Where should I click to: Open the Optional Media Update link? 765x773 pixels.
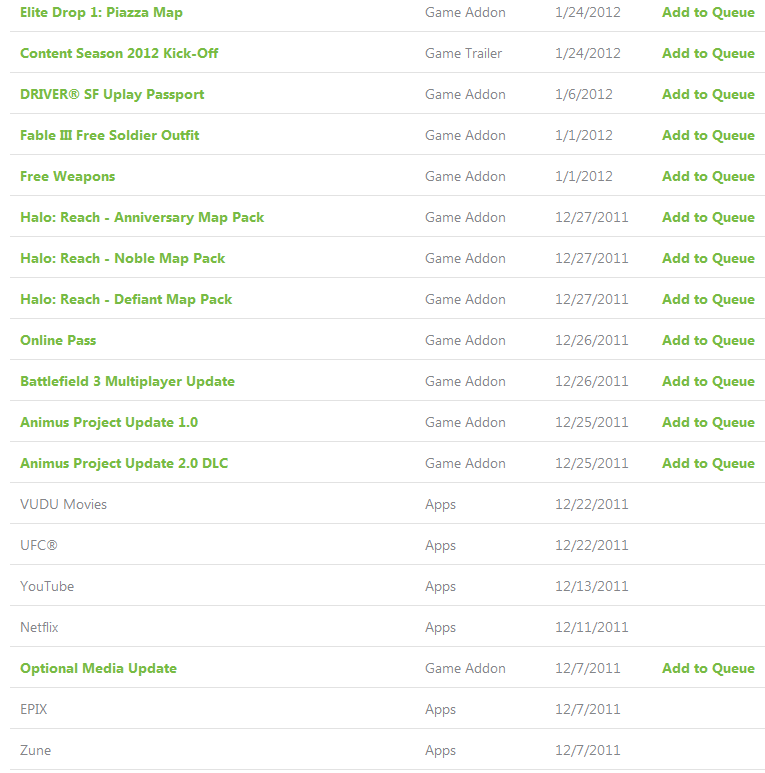point(98,668)
